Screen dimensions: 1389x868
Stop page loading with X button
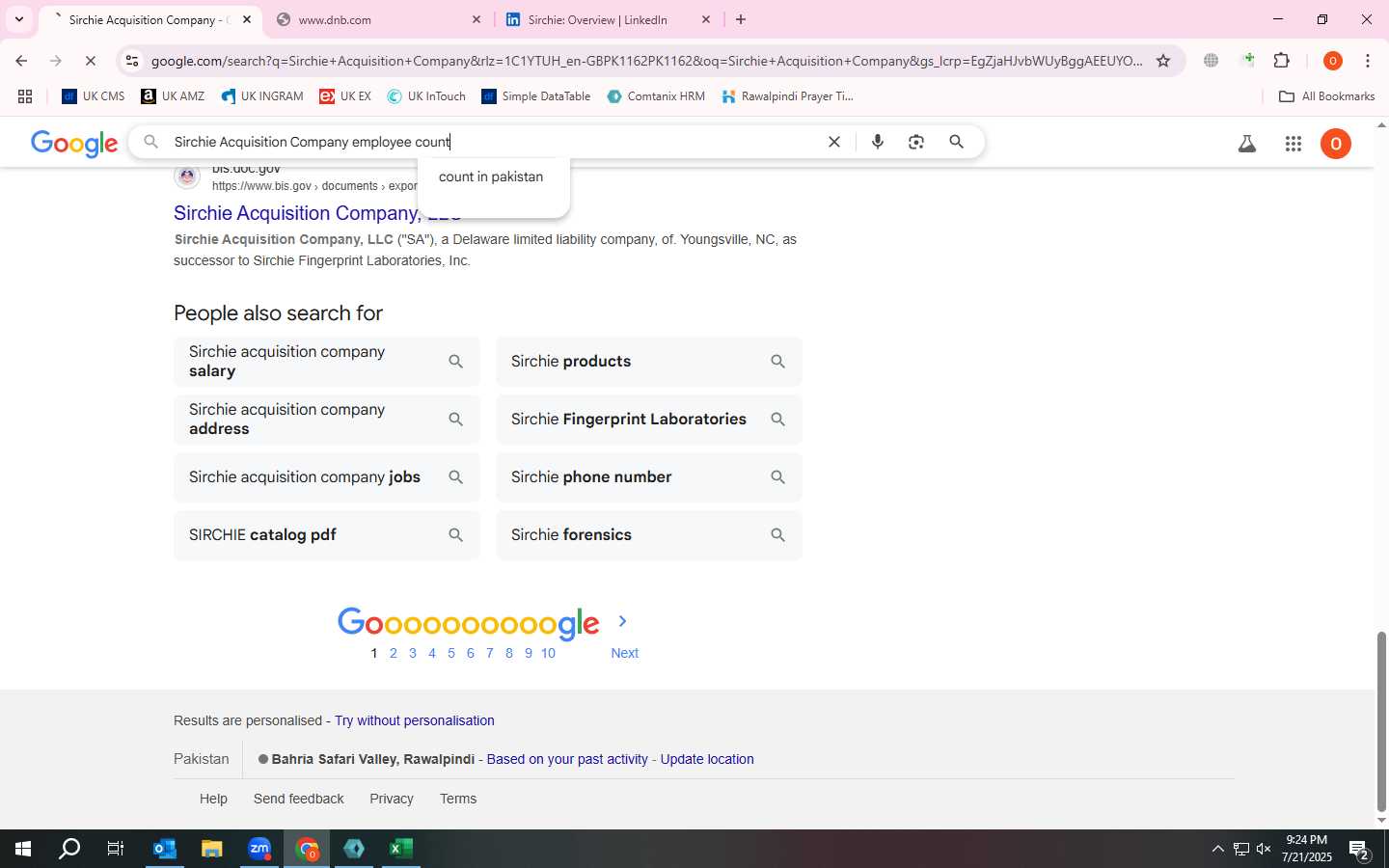(91, 61)
